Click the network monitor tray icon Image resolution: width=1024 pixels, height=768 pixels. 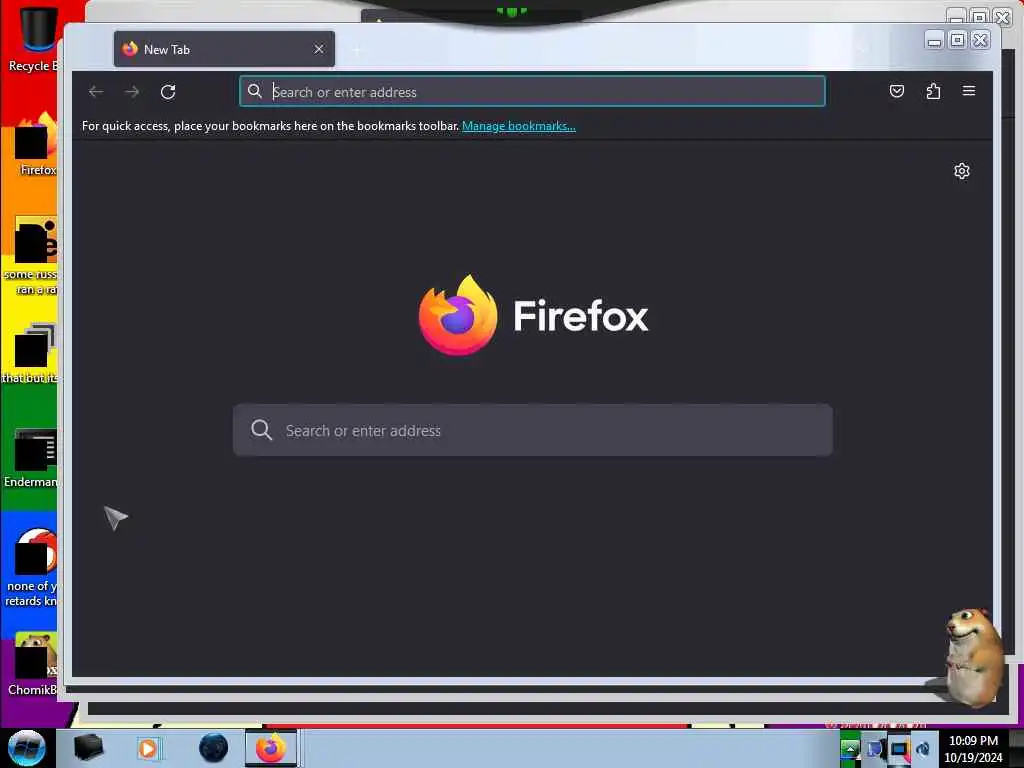(x=899, y=750)
